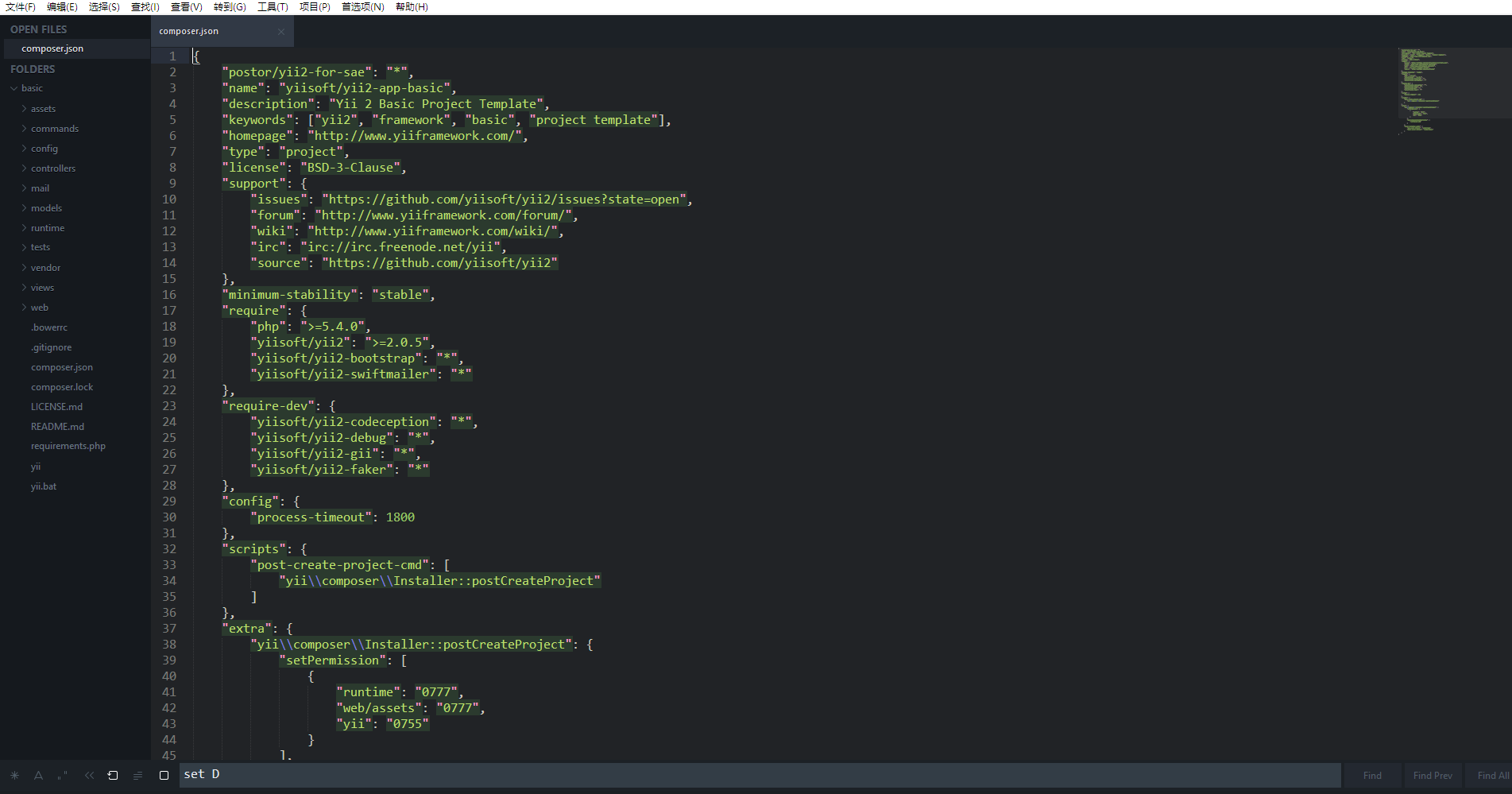Image resolution: width=1512 pixels, height=794 pixels.
Task: Open the 选择(S) menu
Action: tap(104, 7)
